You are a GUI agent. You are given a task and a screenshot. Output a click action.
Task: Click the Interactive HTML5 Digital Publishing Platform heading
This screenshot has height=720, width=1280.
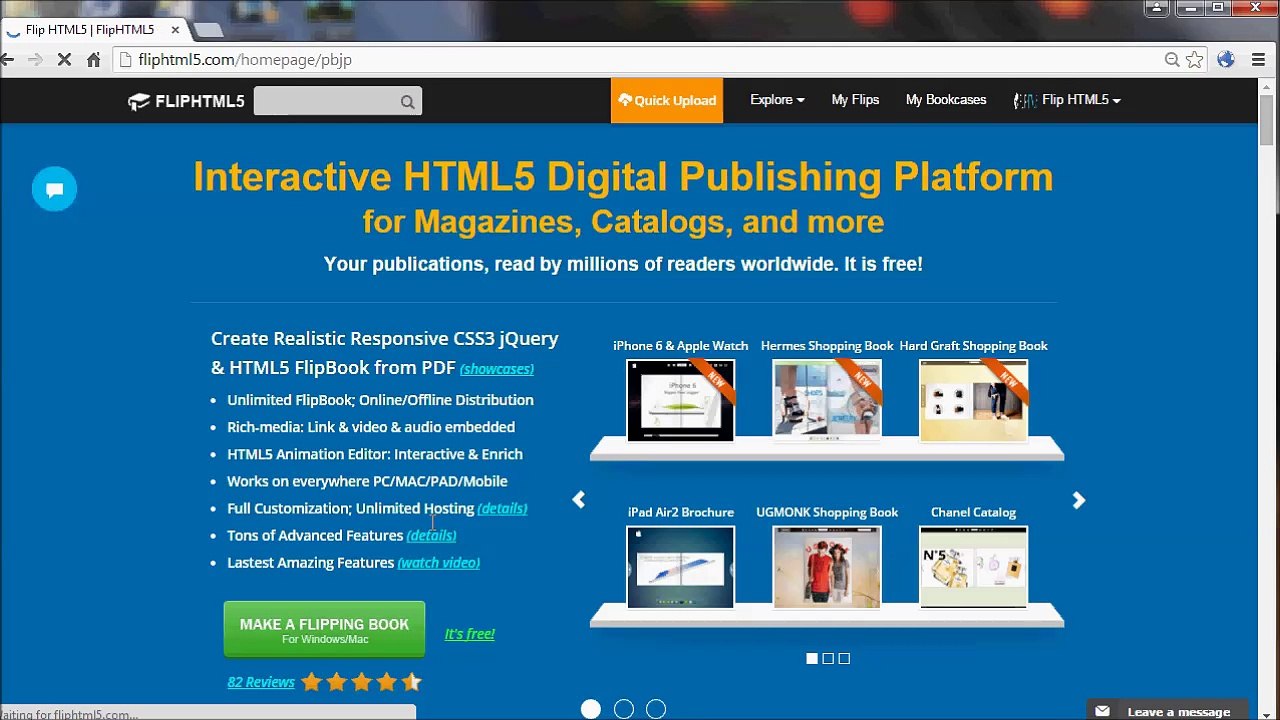click(x=623, y=177)
